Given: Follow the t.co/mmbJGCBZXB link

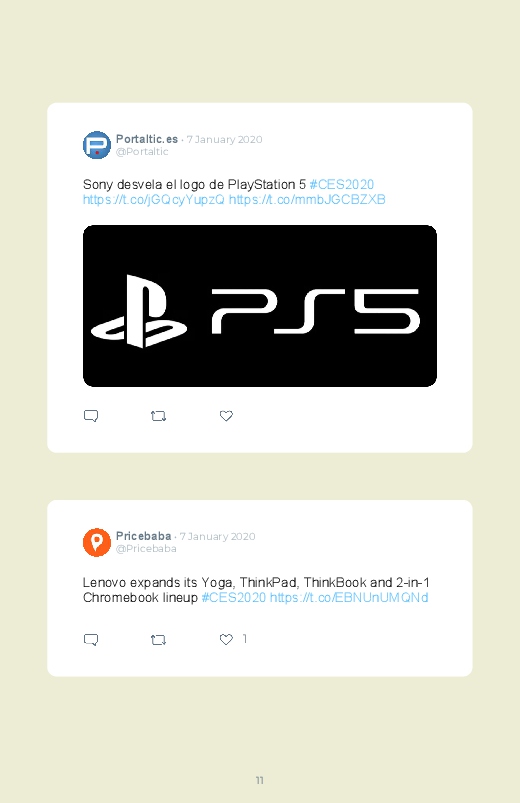Looking at the screenshot, I should coord(307,200).
